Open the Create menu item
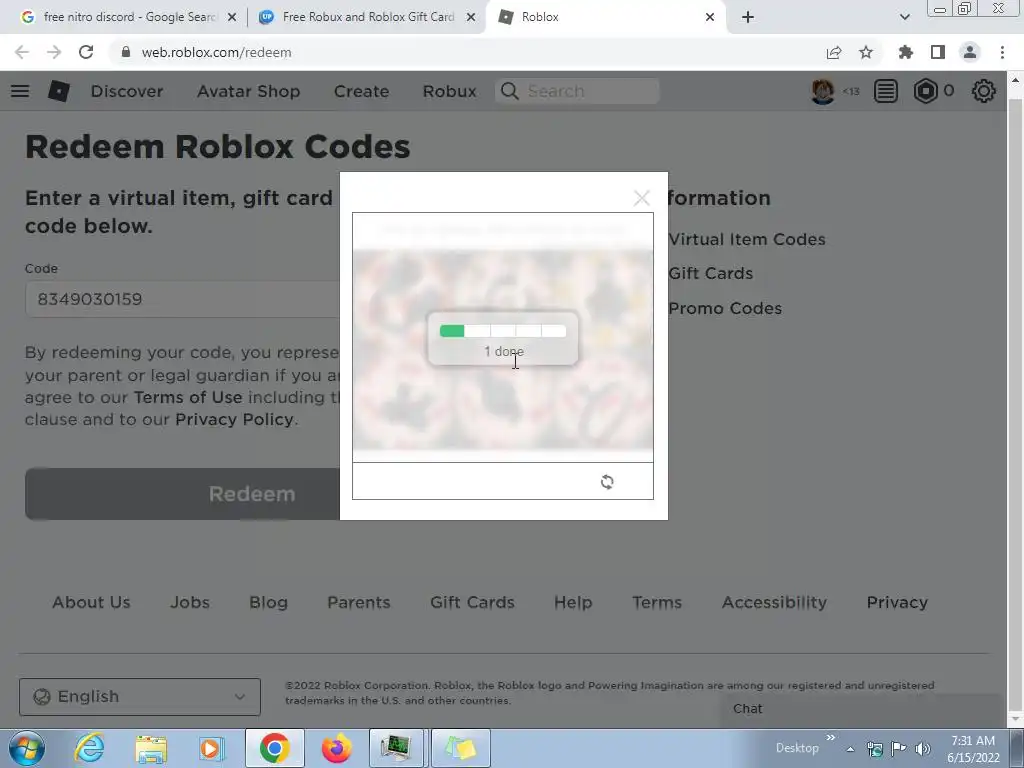This screenshot has width=1024, height=768. 361,91
